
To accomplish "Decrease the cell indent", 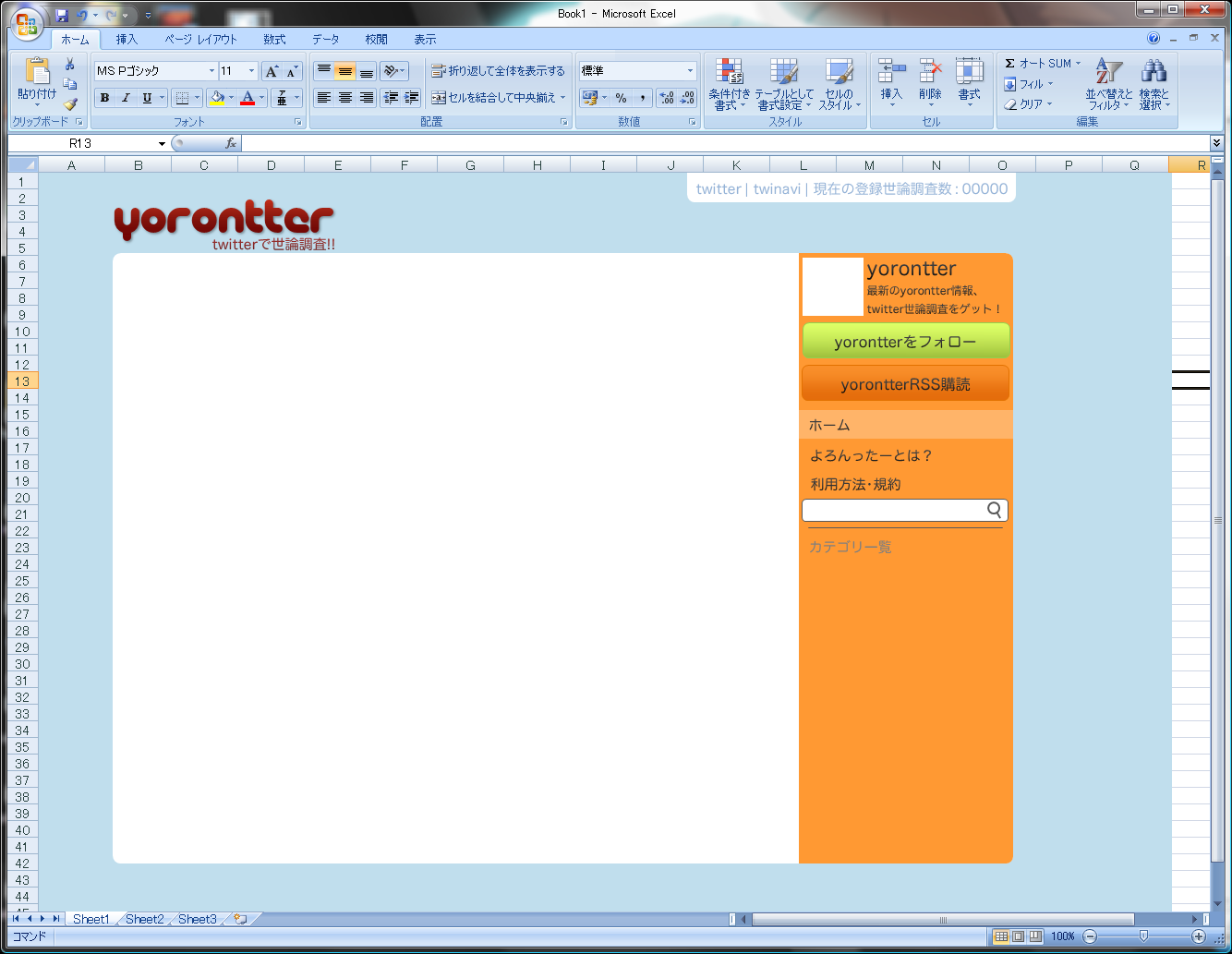I will click(391, 98).
